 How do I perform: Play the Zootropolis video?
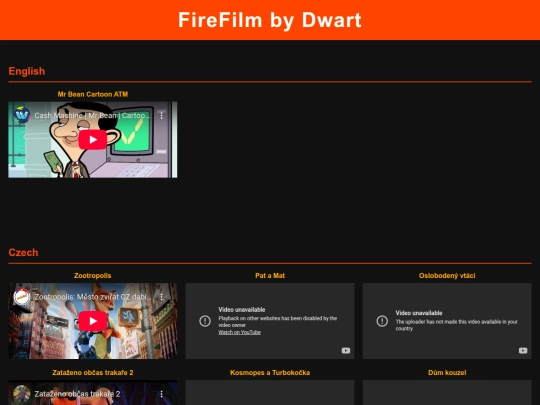(x=93, y=321)
